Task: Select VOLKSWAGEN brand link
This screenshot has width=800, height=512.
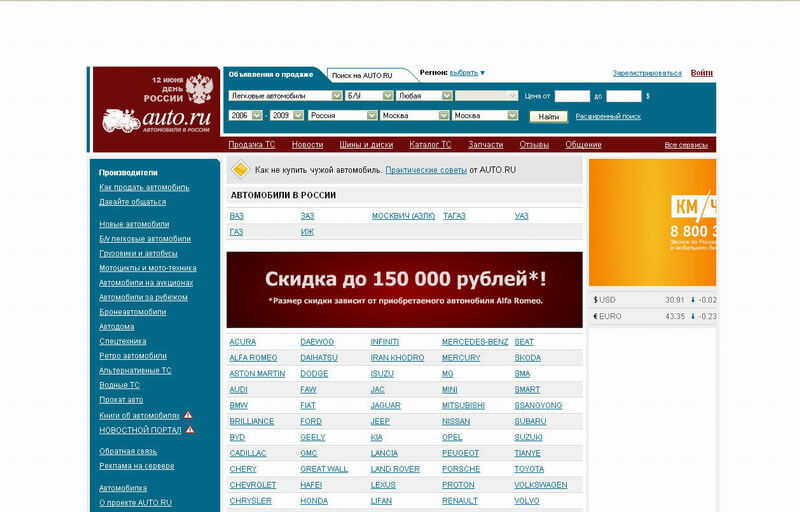Action: point(541,484)
